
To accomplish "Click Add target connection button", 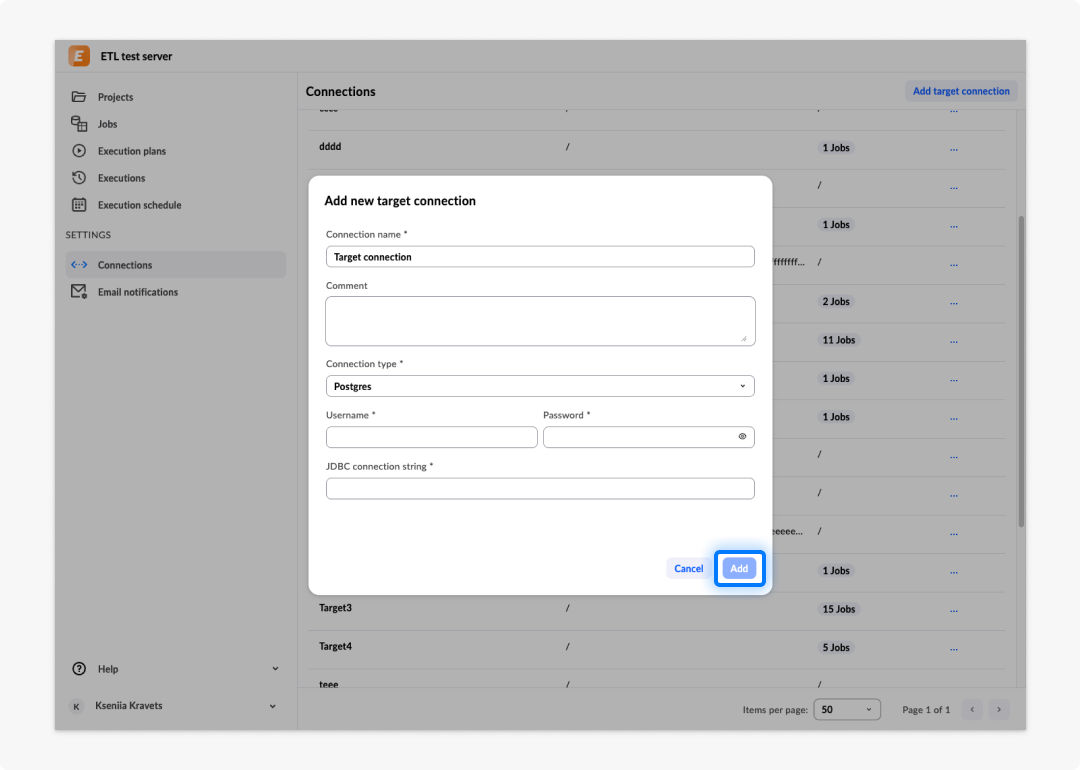I will pos(961,91).
